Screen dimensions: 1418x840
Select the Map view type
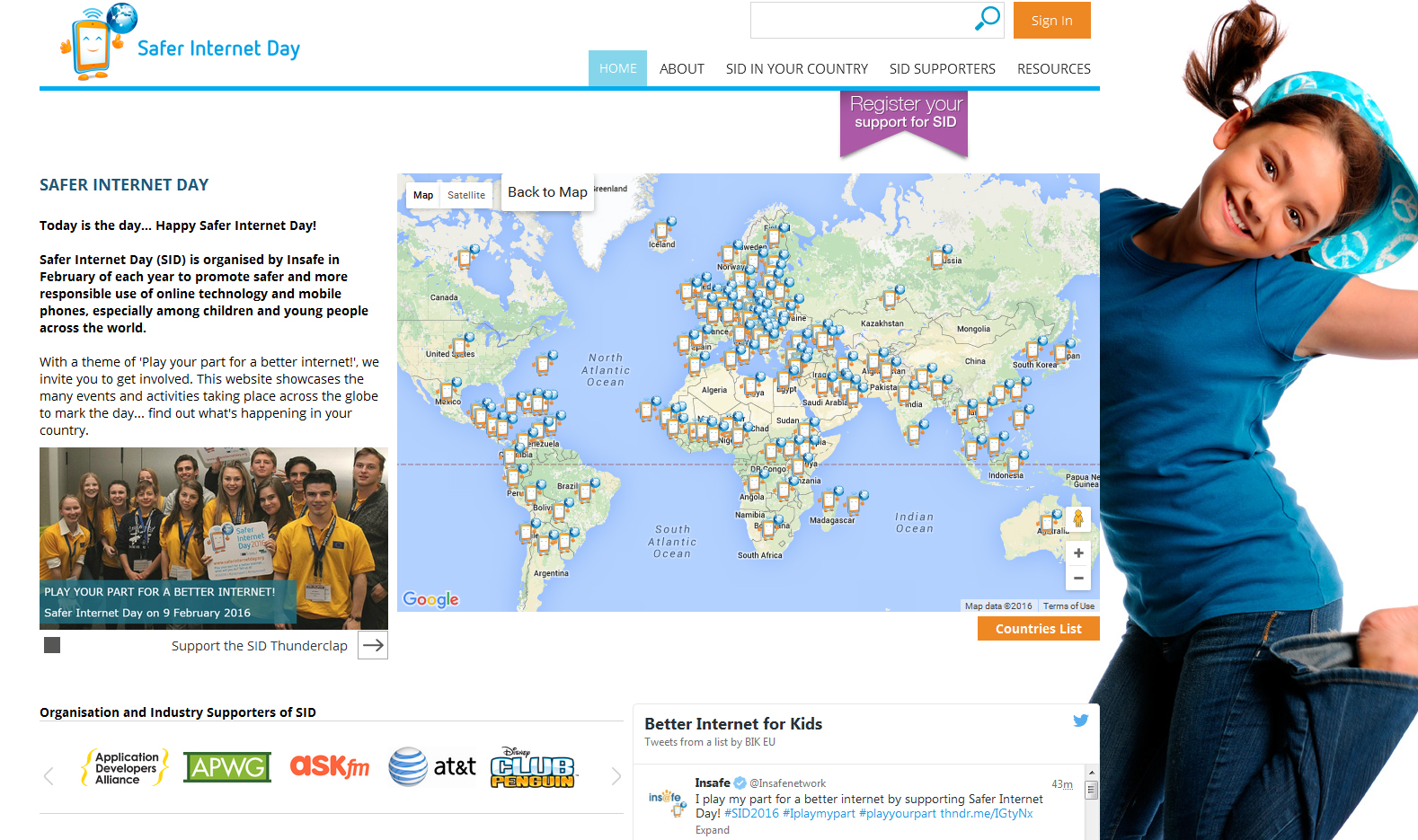tap(423, 195)
